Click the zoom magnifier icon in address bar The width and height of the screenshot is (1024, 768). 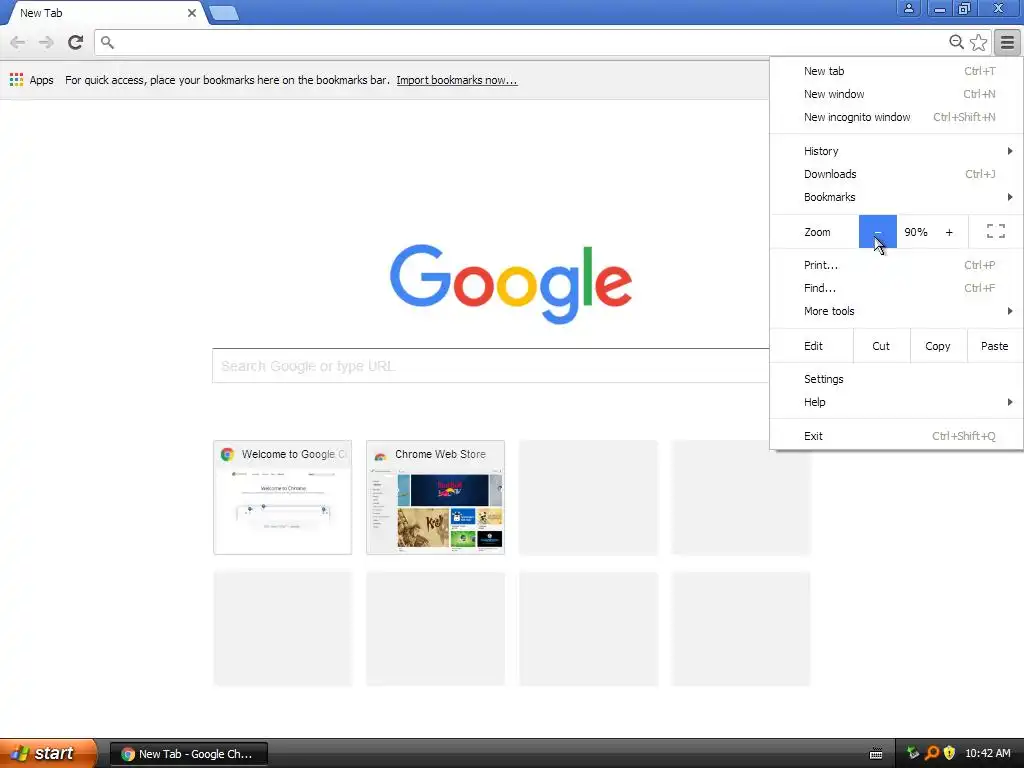[956, 42]
